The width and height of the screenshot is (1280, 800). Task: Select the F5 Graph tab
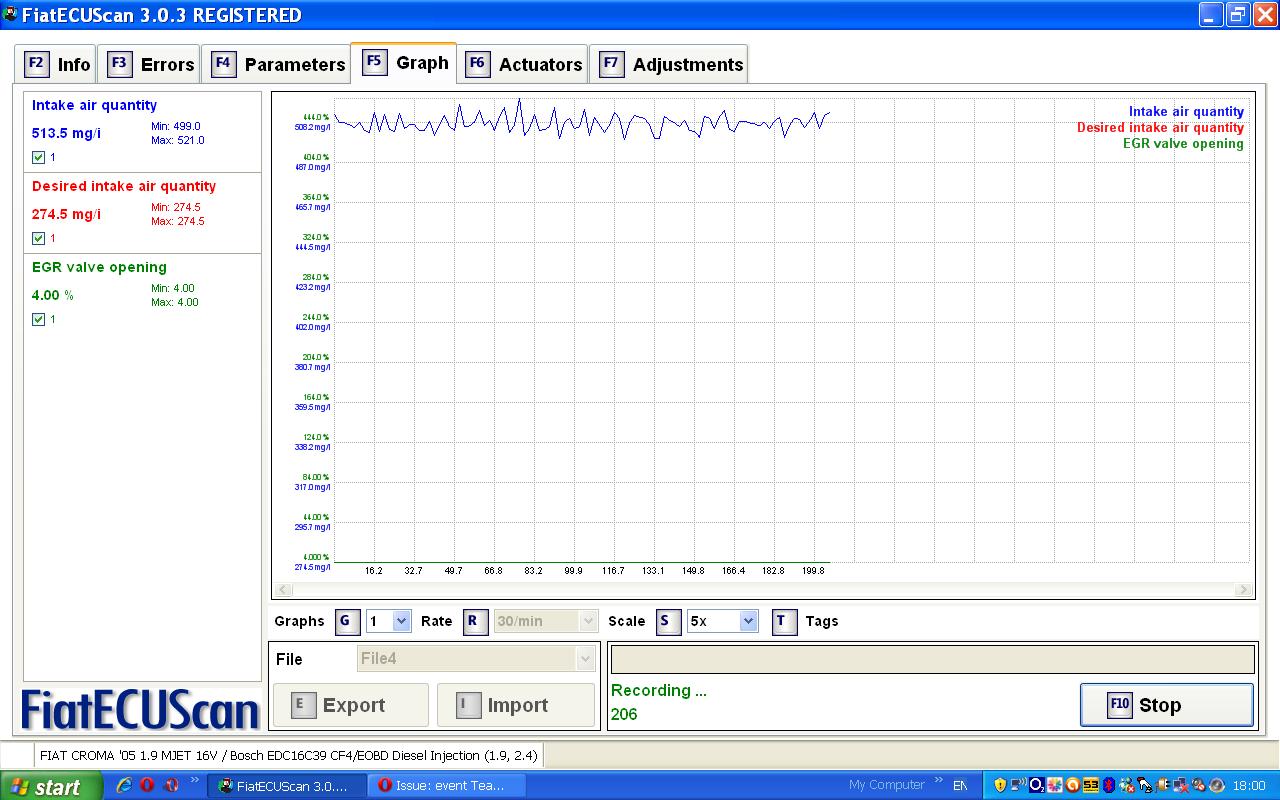[404, 62]
